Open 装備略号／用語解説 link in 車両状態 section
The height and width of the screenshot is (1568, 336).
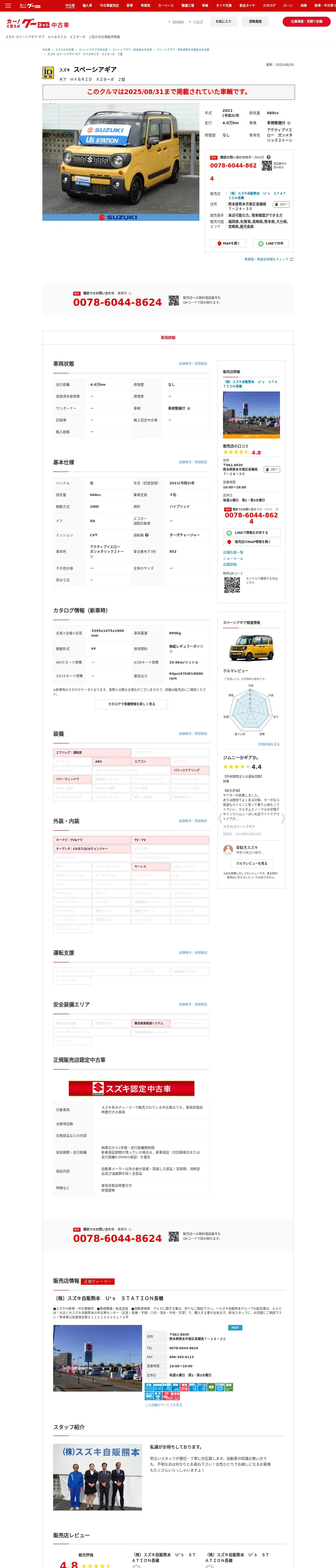(193, 364)
